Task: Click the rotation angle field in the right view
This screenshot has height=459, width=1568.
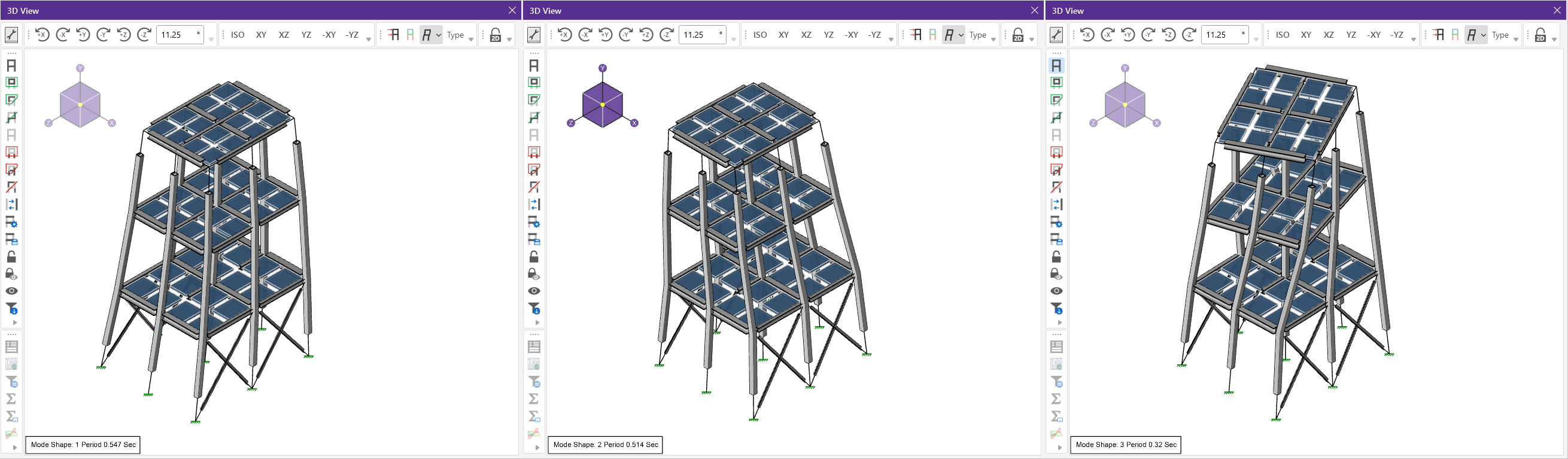Action: 1223,35
